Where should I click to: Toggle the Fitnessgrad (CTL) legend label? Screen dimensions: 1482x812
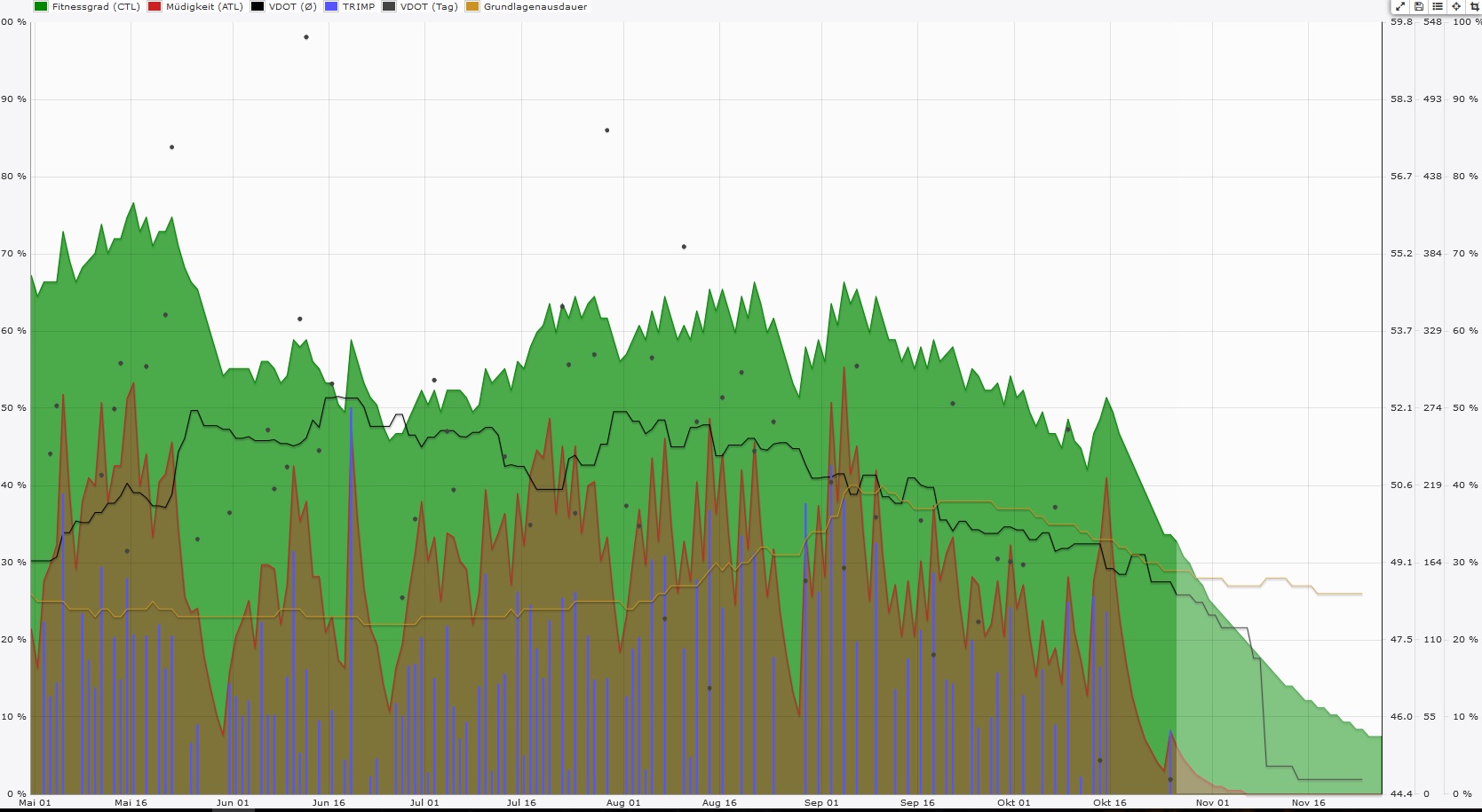pos(96,7)
